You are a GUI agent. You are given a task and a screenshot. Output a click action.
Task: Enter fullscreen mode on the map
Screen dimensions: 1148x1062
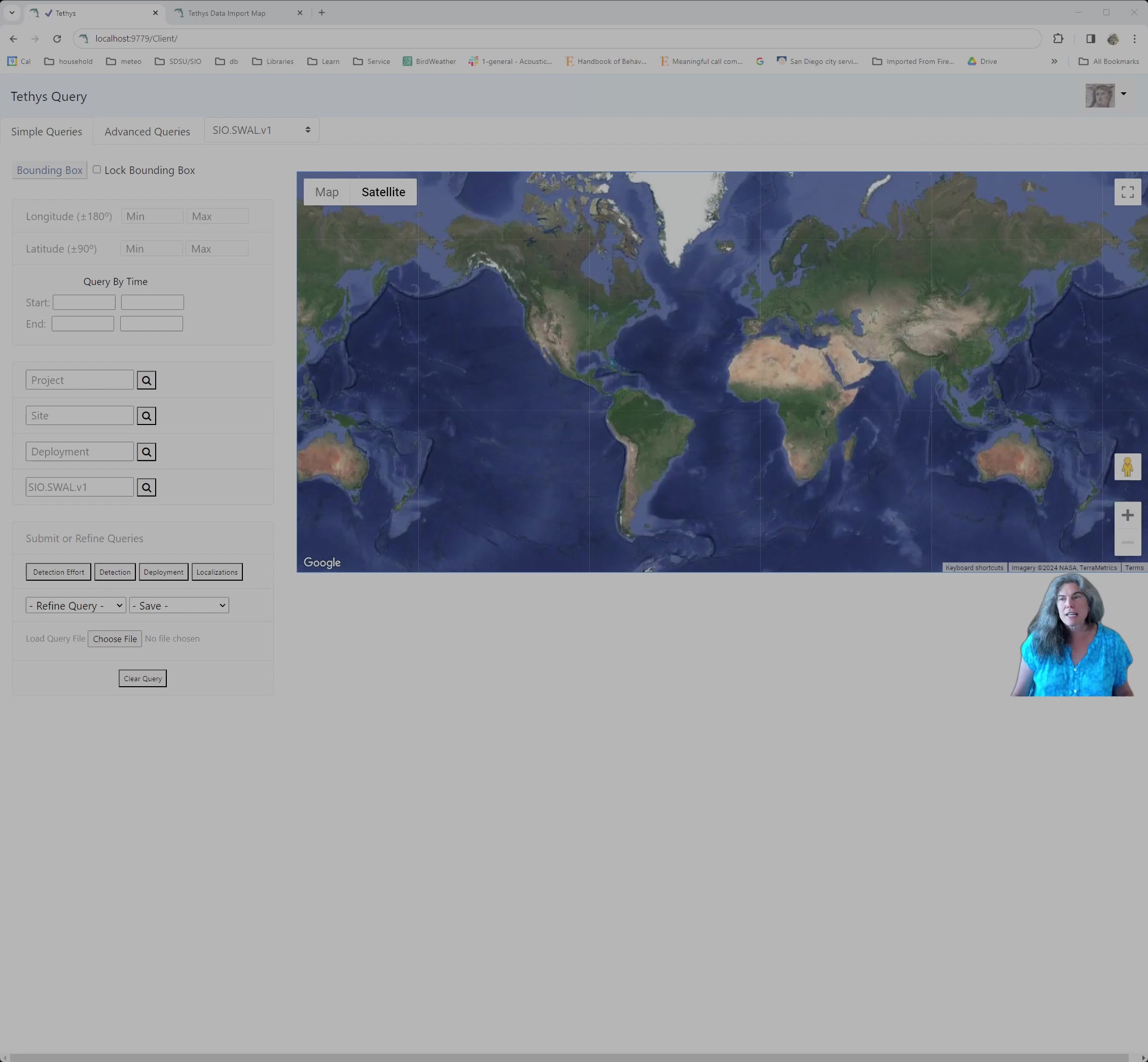click(x=1127, y=191)
